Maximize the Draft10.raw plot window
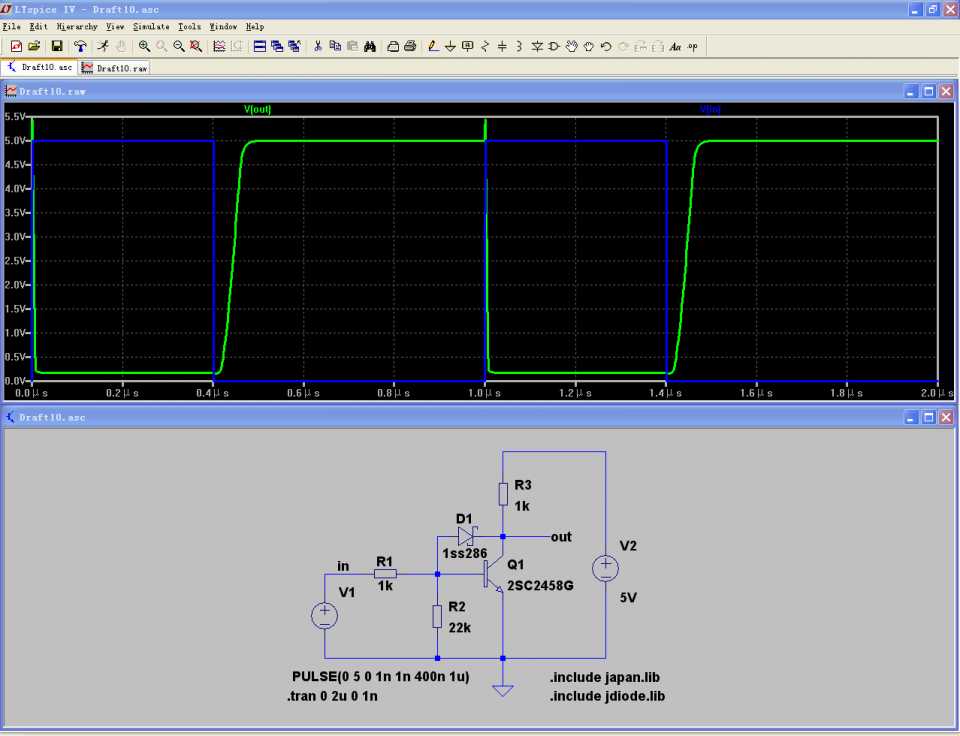This screenshot has width=960, height=736. [929, 92]
